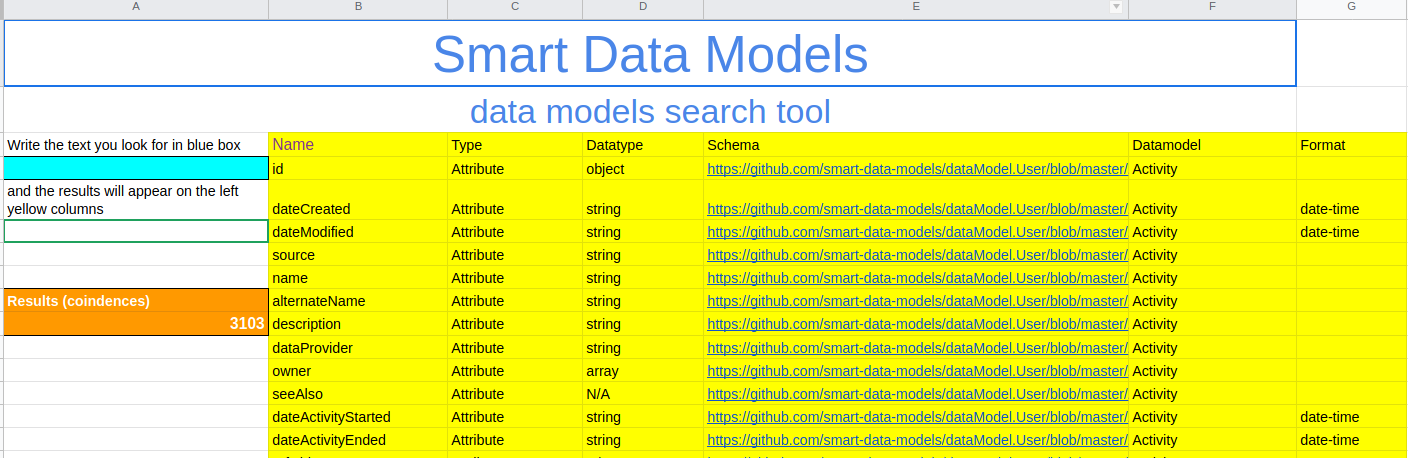
Task: Select column G header
Action: (1351, 7)
